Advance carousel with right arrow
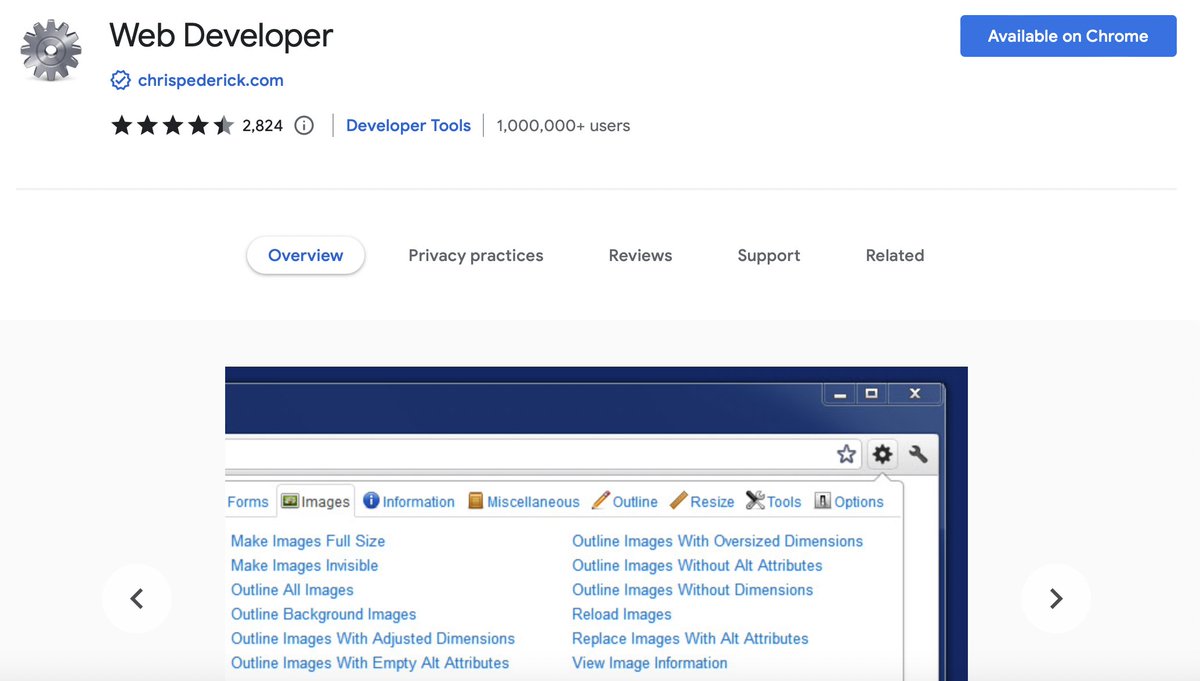 point(1056,598)
